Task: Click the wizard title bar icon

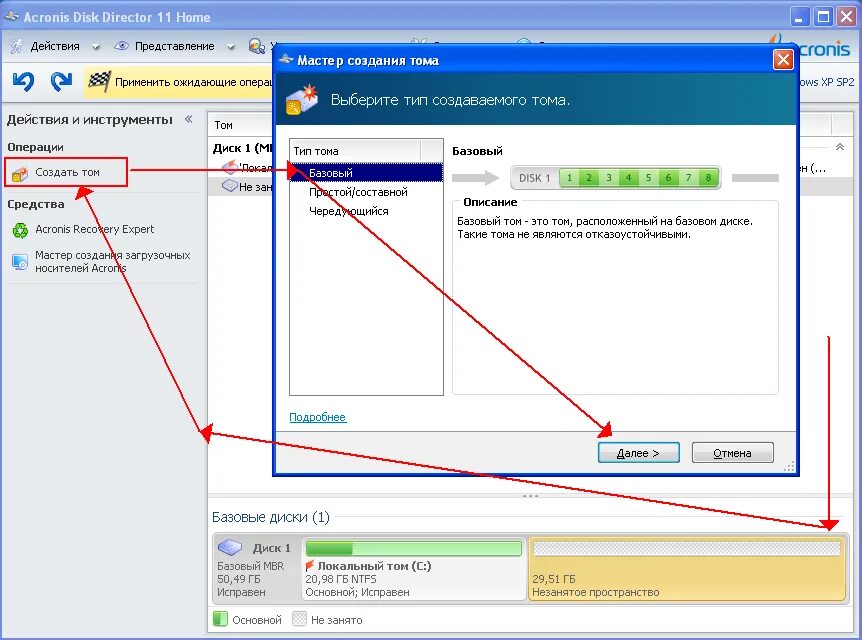Action: 286,59
